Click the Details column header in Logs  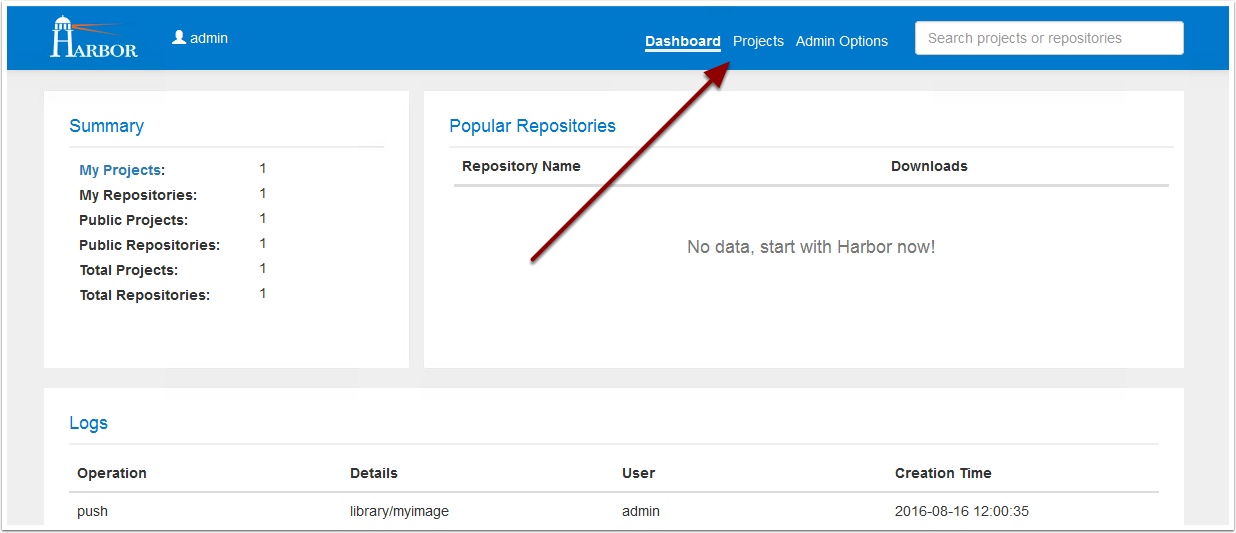[374, 473]
